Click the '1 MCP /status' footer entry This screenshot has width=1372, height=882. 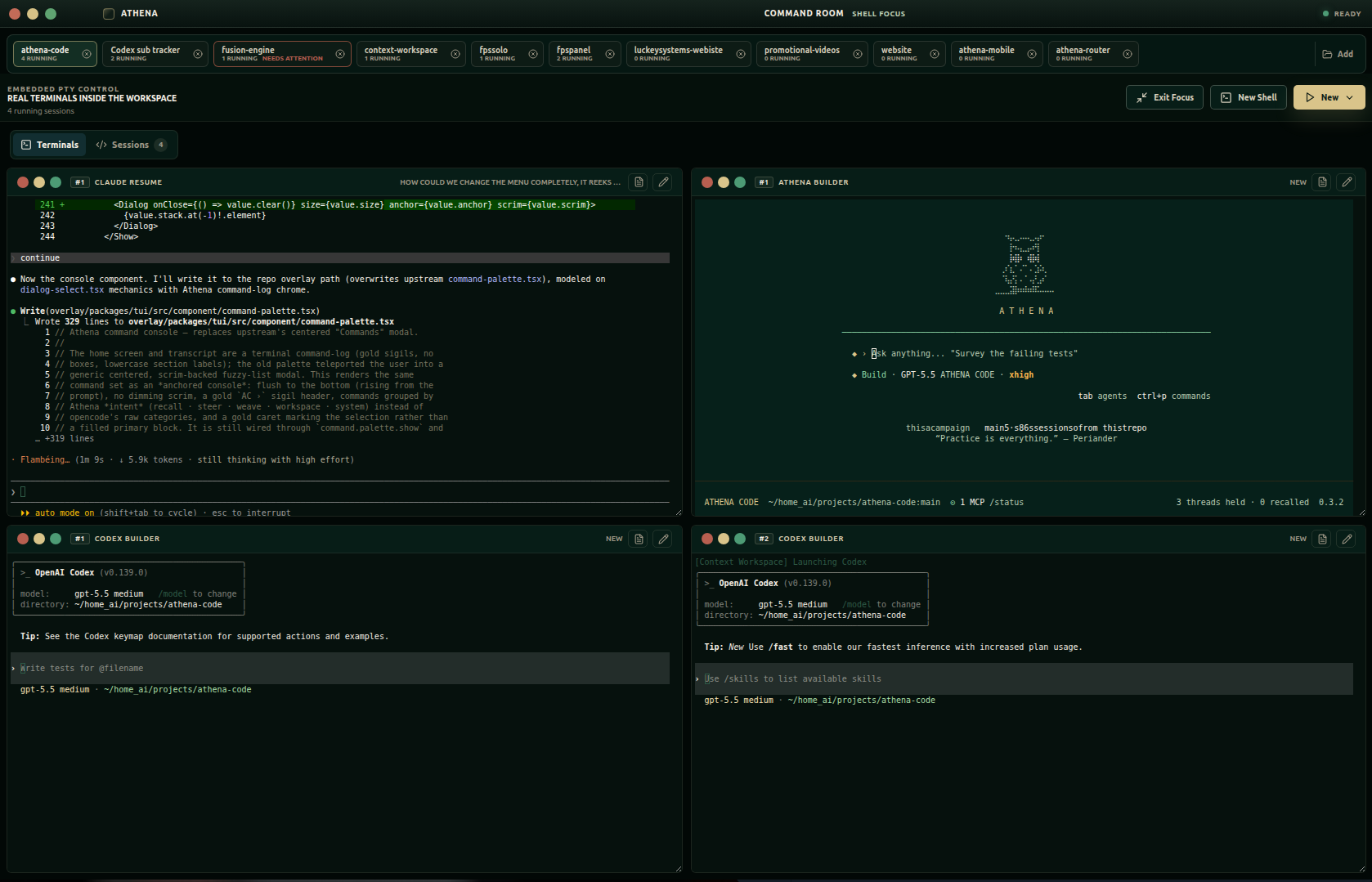pos(987,502)
